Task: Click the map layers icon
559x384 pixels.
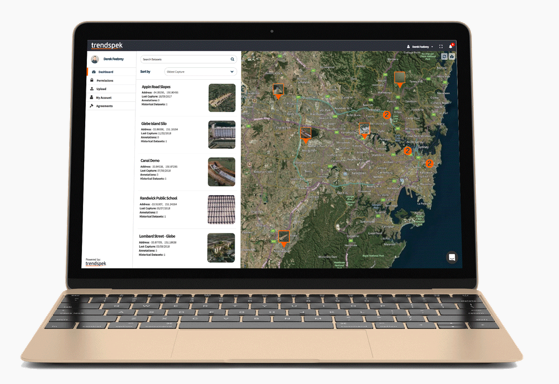Action: click(452, 56)
